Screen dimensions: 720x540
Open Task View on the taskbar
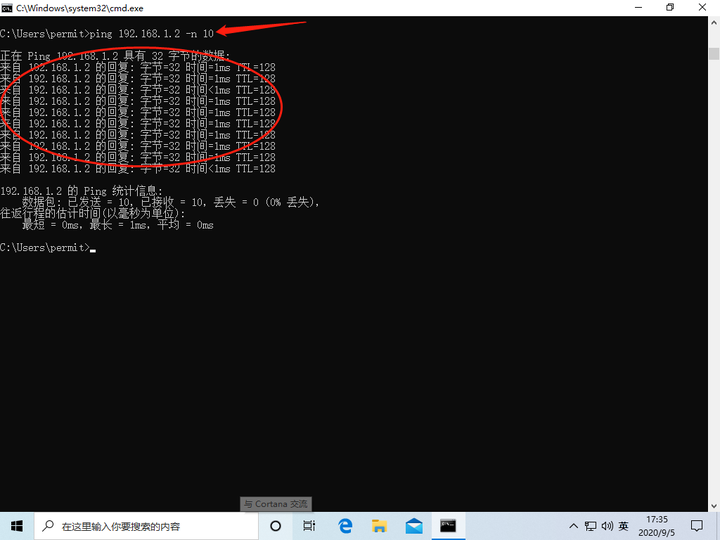click(309, 526)
